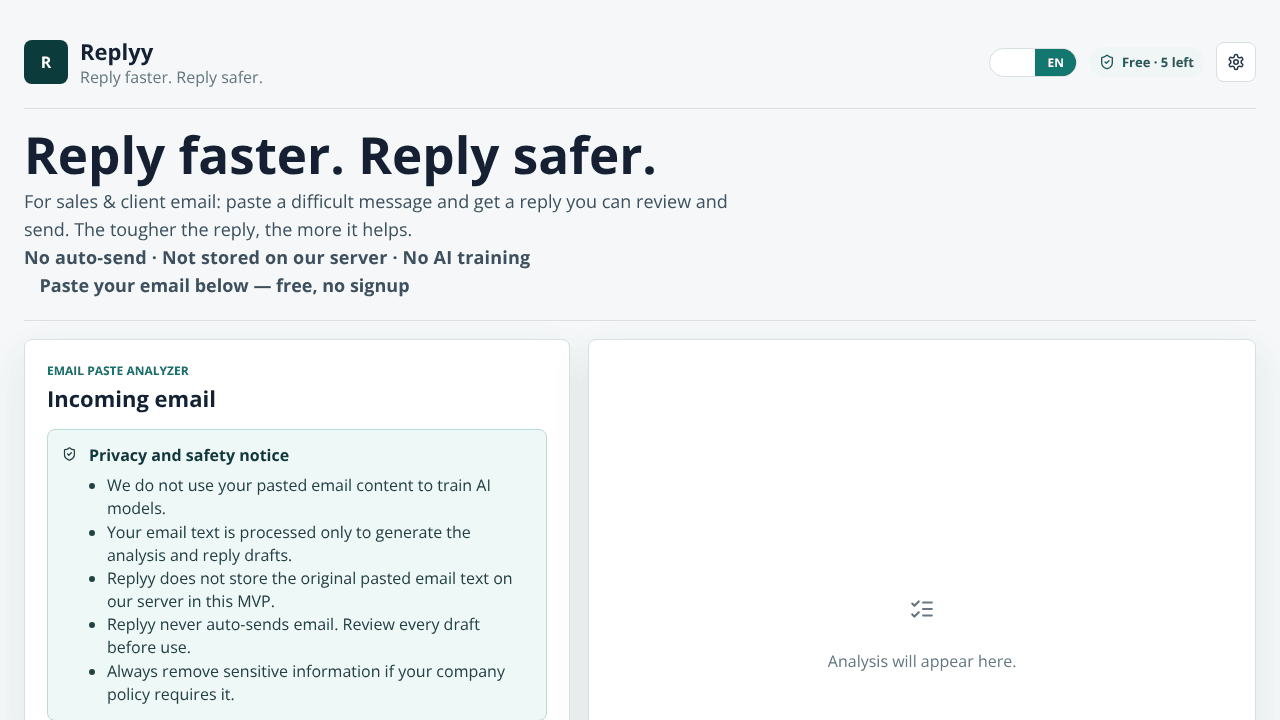Image resolution: width=1280 pixels, height=720 pixels.
Task: Click "Paste your email below — free, no signup"
Action: [224, 285]
